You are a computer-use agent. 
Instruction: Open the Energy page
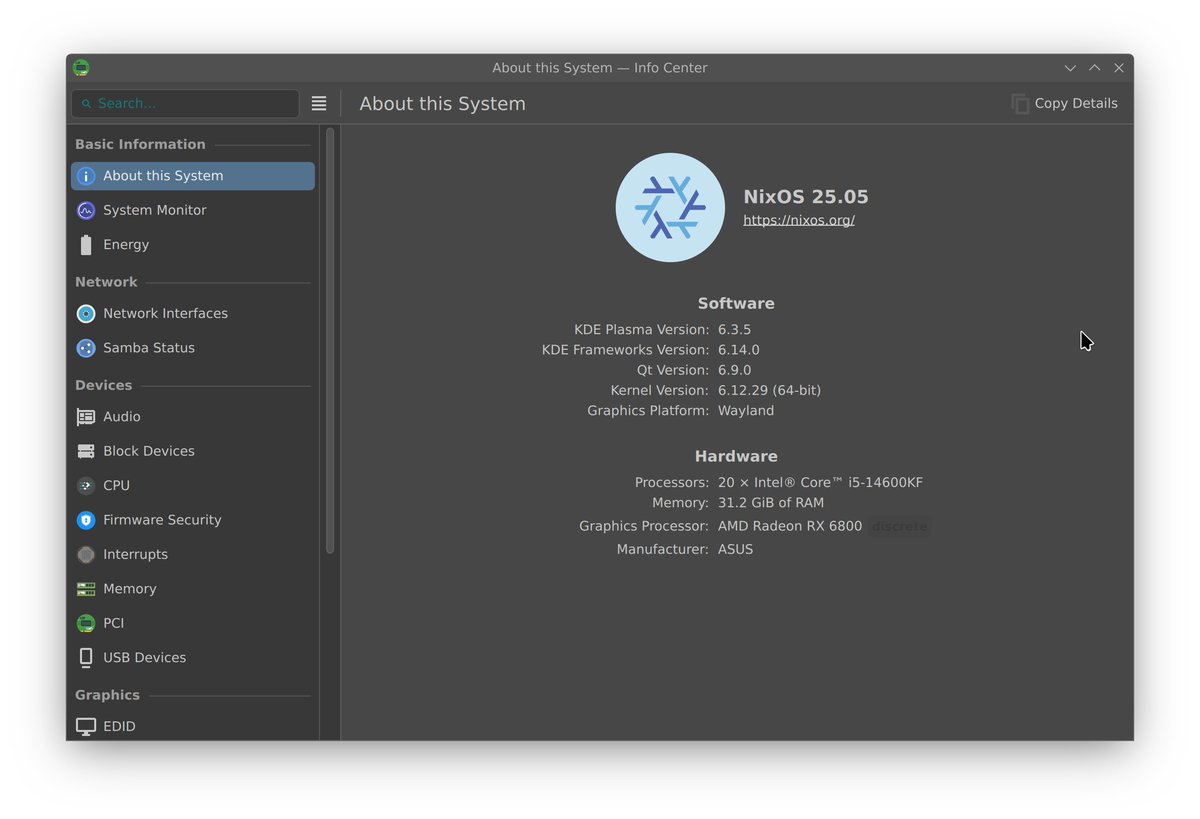[193, 245]
